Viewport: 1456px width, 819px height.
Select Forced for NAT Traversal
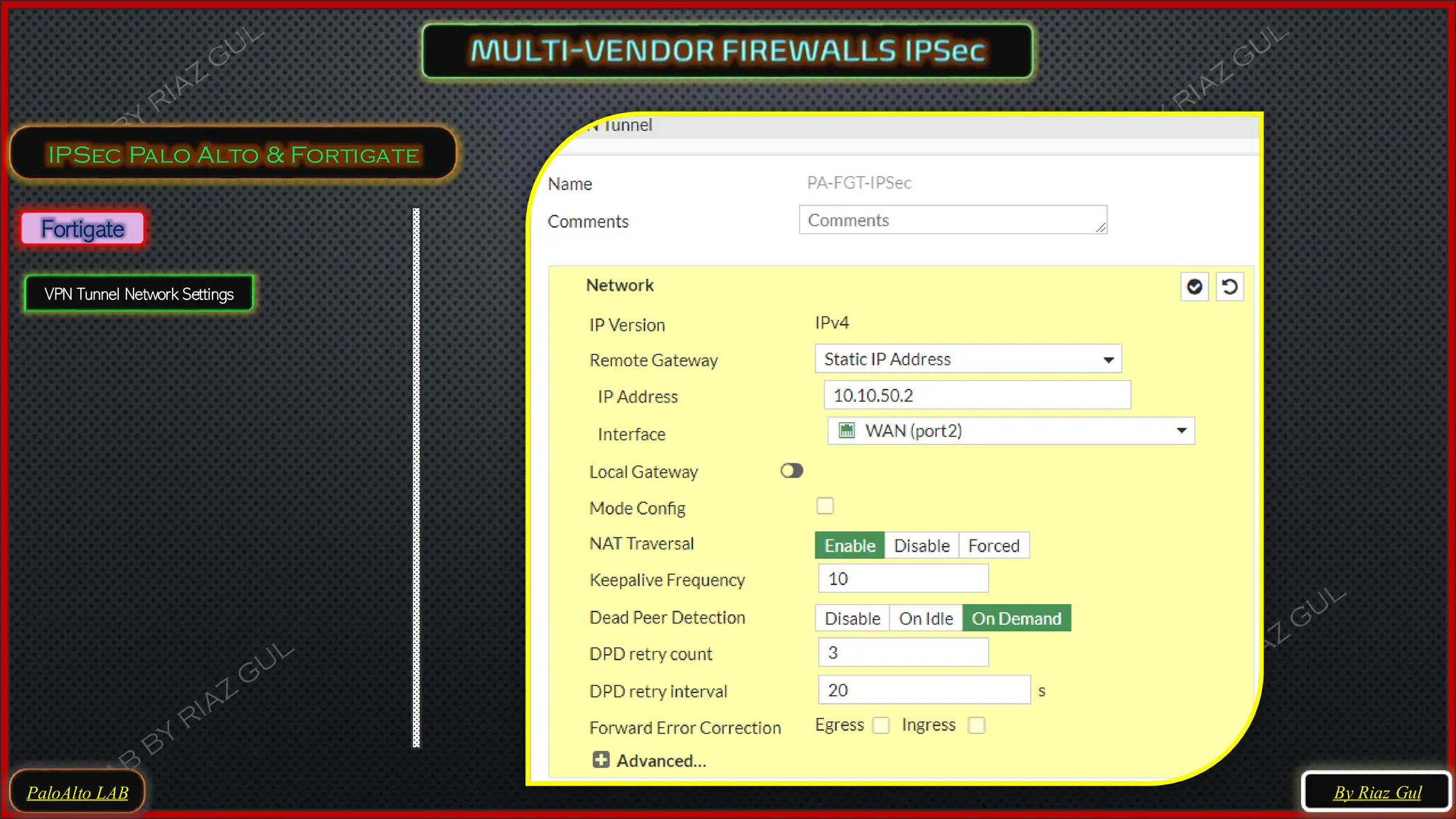tap(994, 545)
